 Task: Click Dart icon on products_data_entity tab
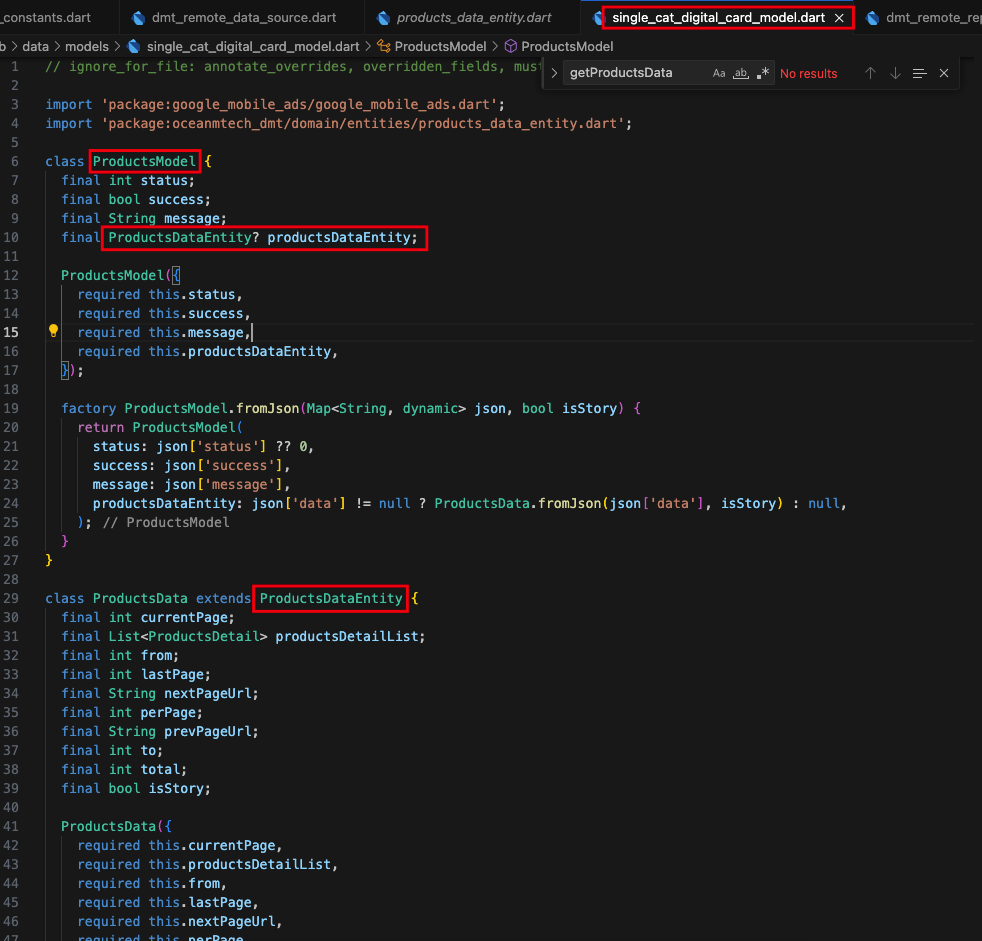pos(383,18)
